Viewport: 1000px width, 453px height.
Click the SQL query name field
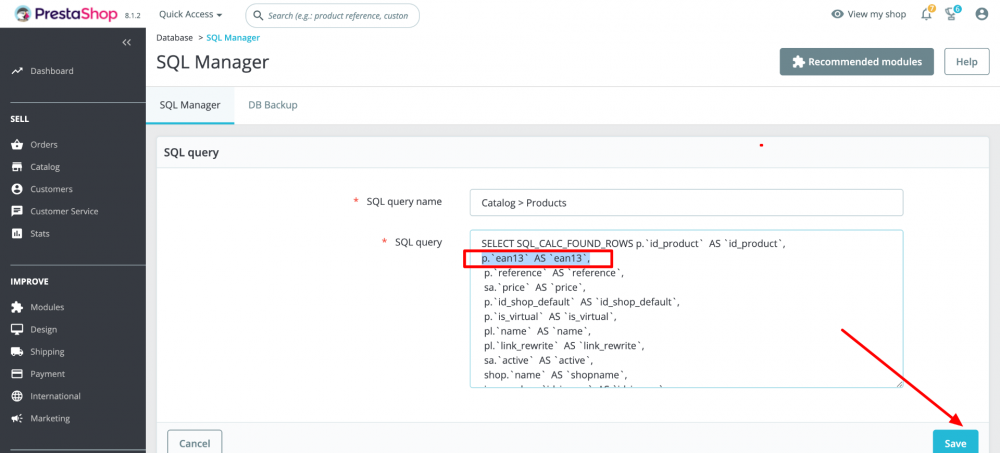click(686, 203)
